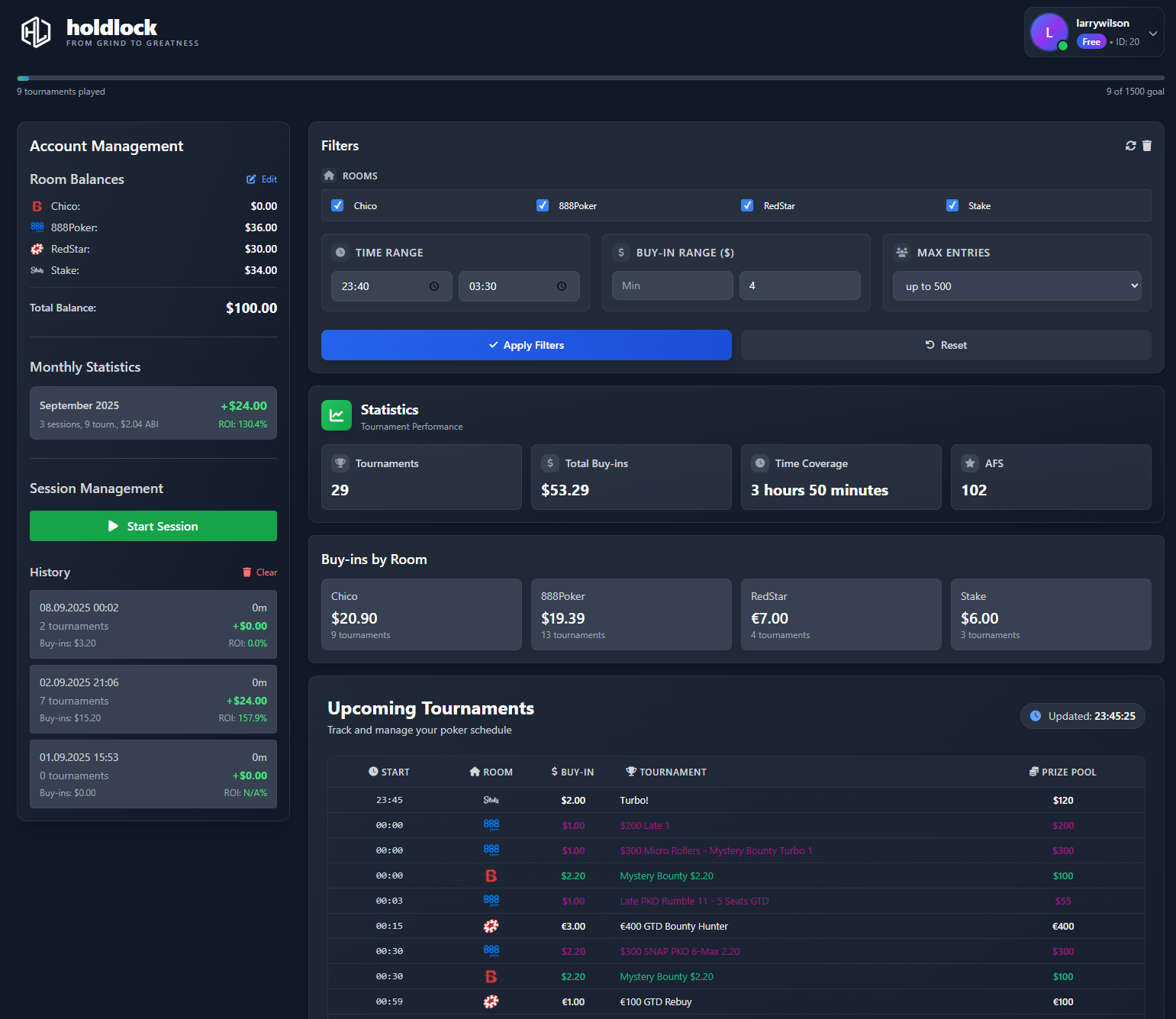Open the 02.09.2025 21:06 session history entry
This screenshot has height=1019, width=1176.
[x=153, y=699]
